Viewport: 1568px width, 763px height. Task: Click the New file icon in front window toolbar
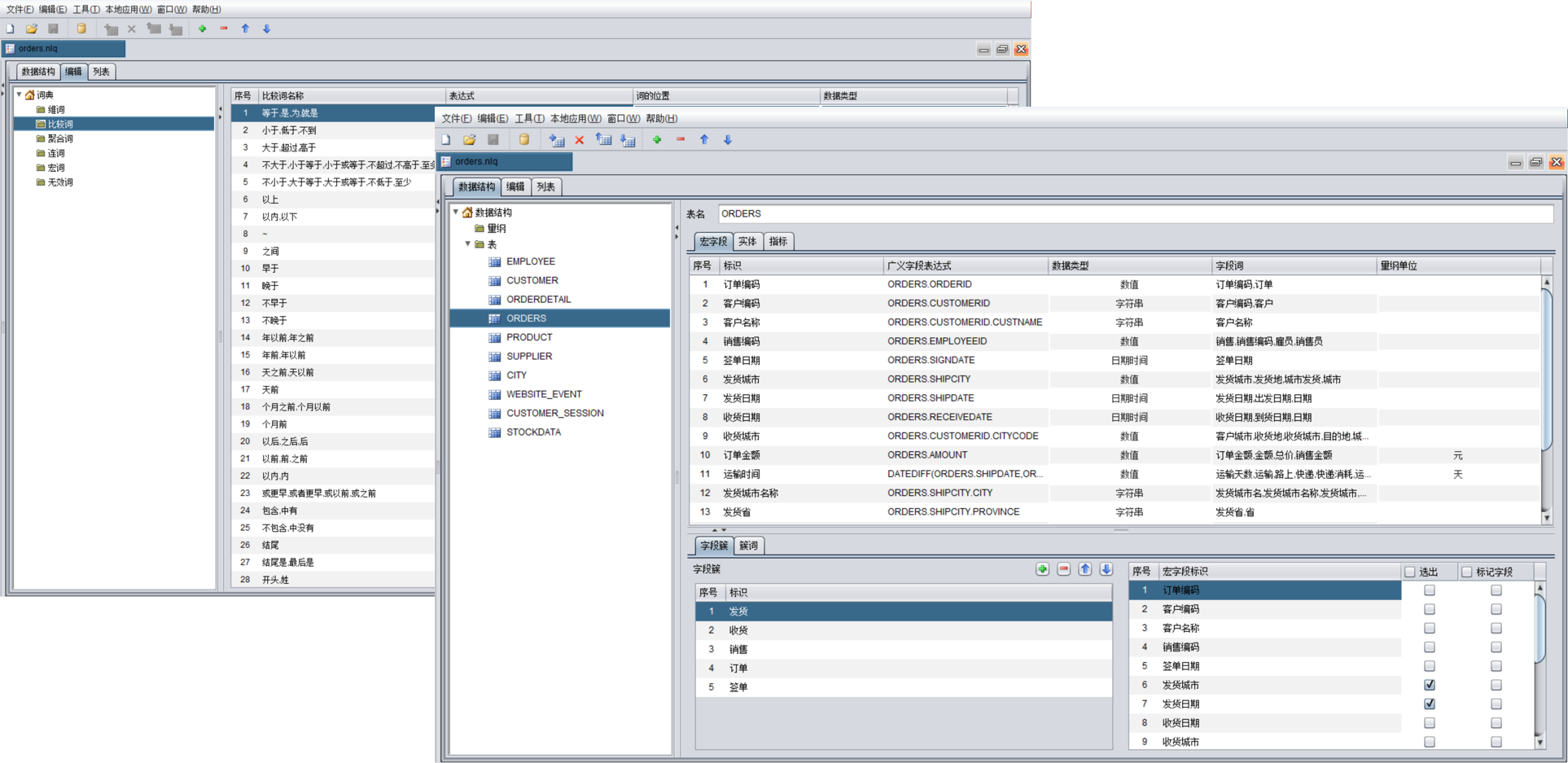446,140
